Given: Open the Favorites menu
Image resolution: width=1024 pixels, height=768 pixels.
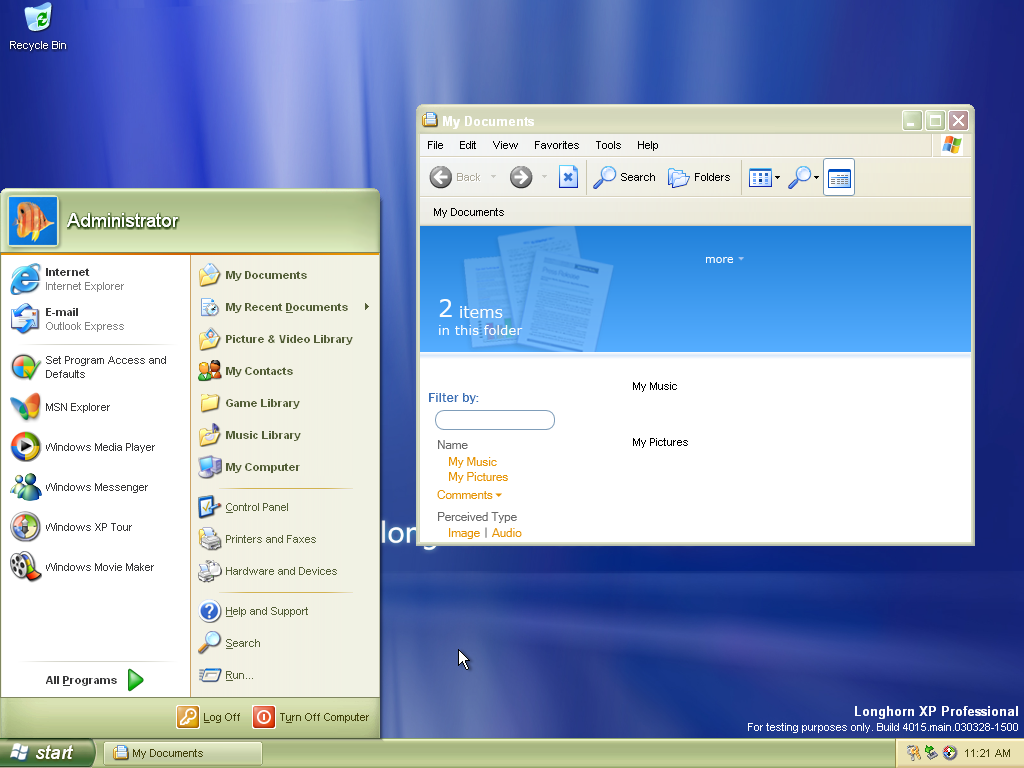Looking at the screenshot, I should pos(556,145).
